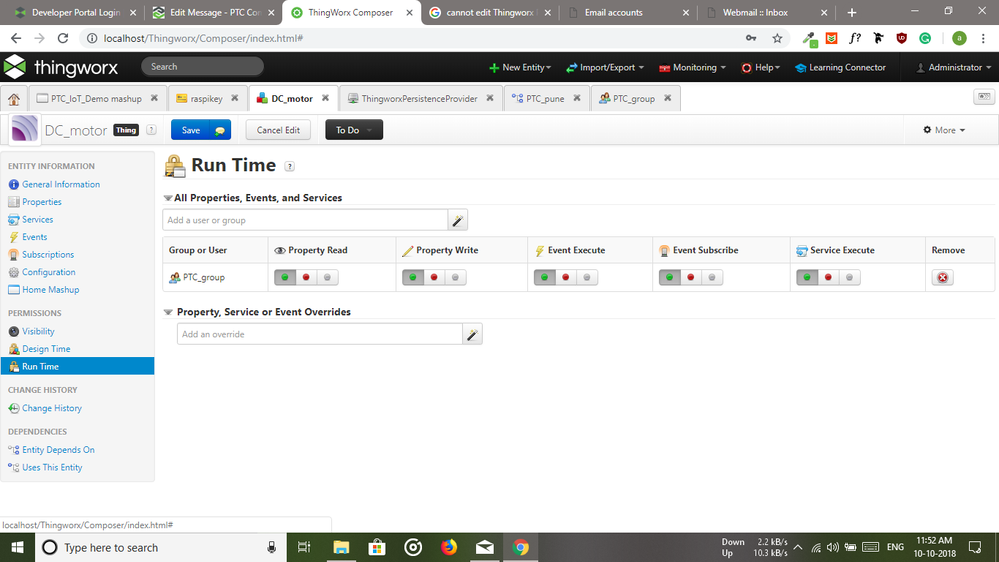This screenshot has width=999, height=562.
Task: Click the thingworx logo in header
Action: click(x=61, y=67)
